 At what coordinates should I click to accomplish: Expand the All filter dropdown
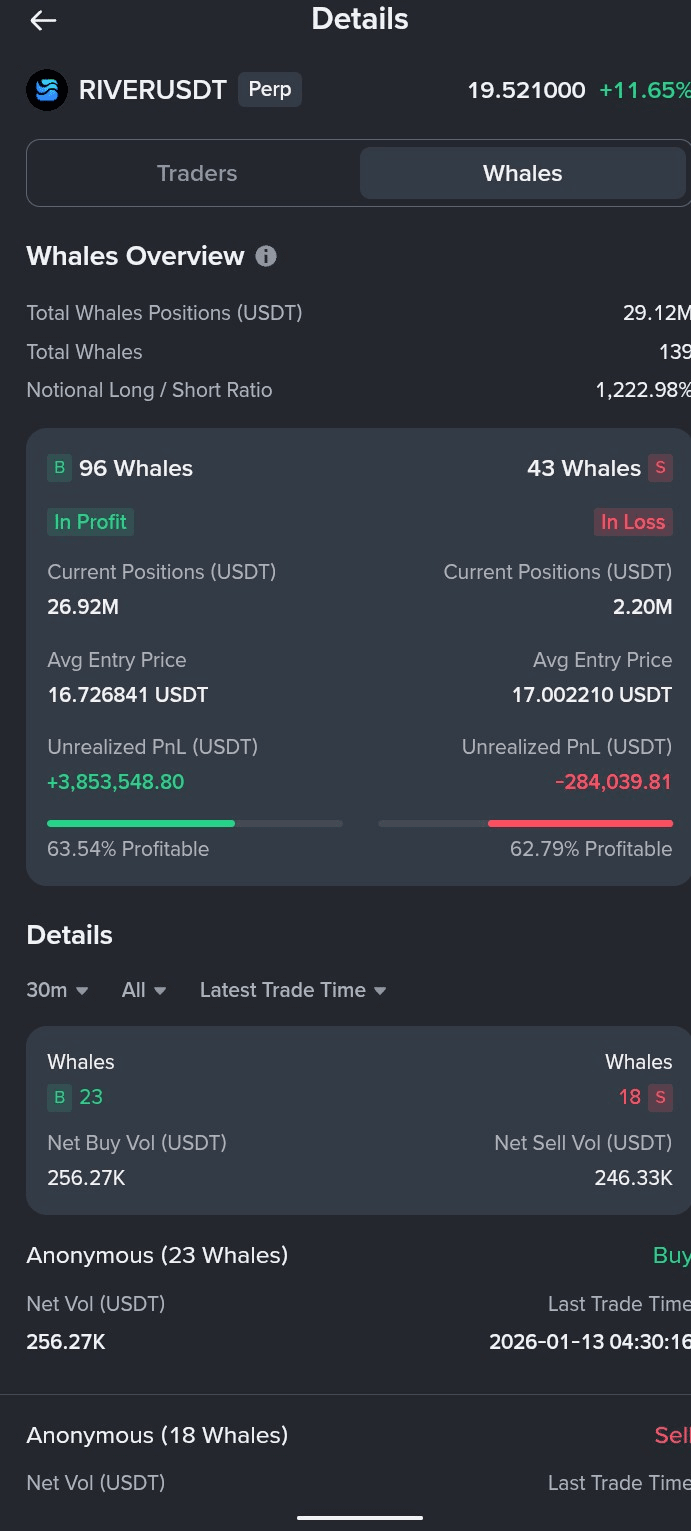pos(144,990)
